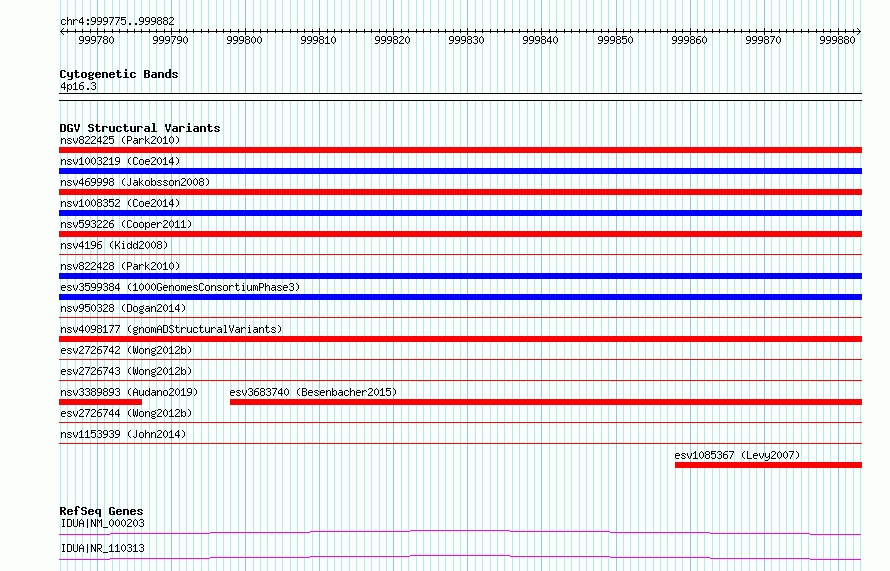Image resolution: width=890 pixels, height=571 pixels.
Task: Open esv2726744 (Wong2012b) variant label
Action: pyautogui.click(x=126, y=413)
